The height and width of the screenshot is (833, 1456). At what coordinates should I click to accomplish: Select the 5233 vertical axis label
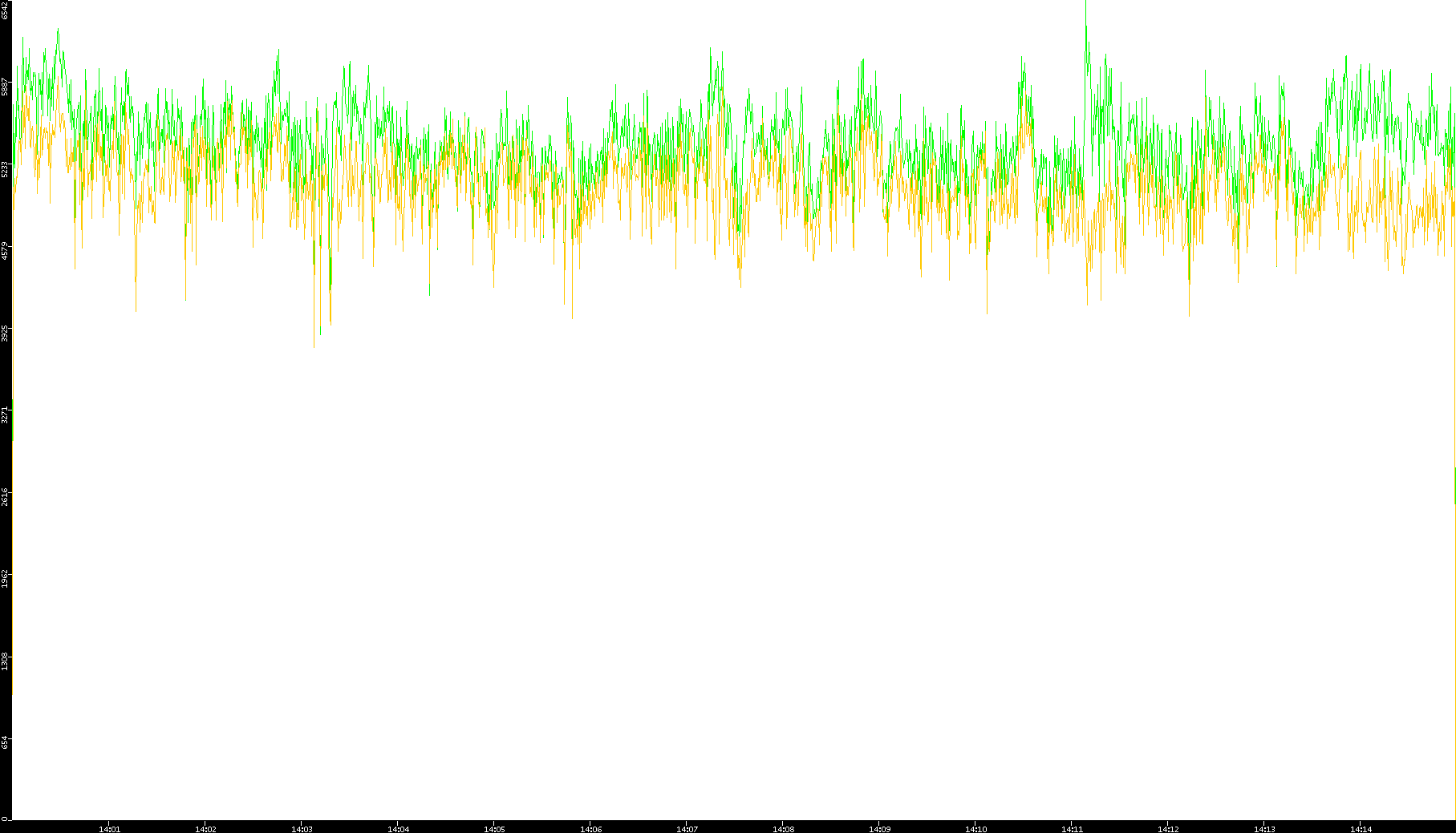pyautogui.click(x=6, y=169)
